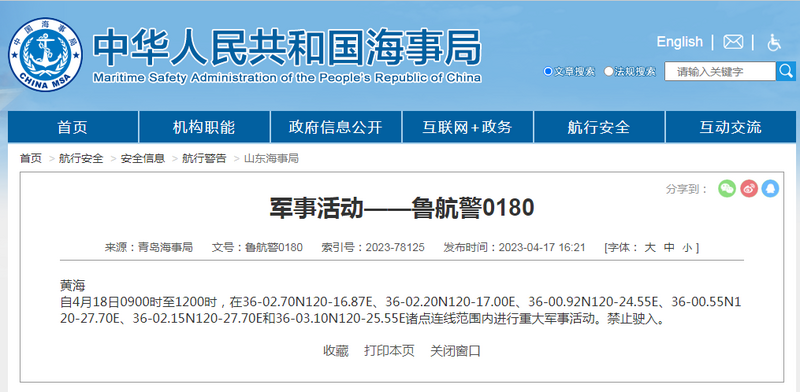Click the China MSA anchor logo

pyautogui.click(x=45, y=55)
